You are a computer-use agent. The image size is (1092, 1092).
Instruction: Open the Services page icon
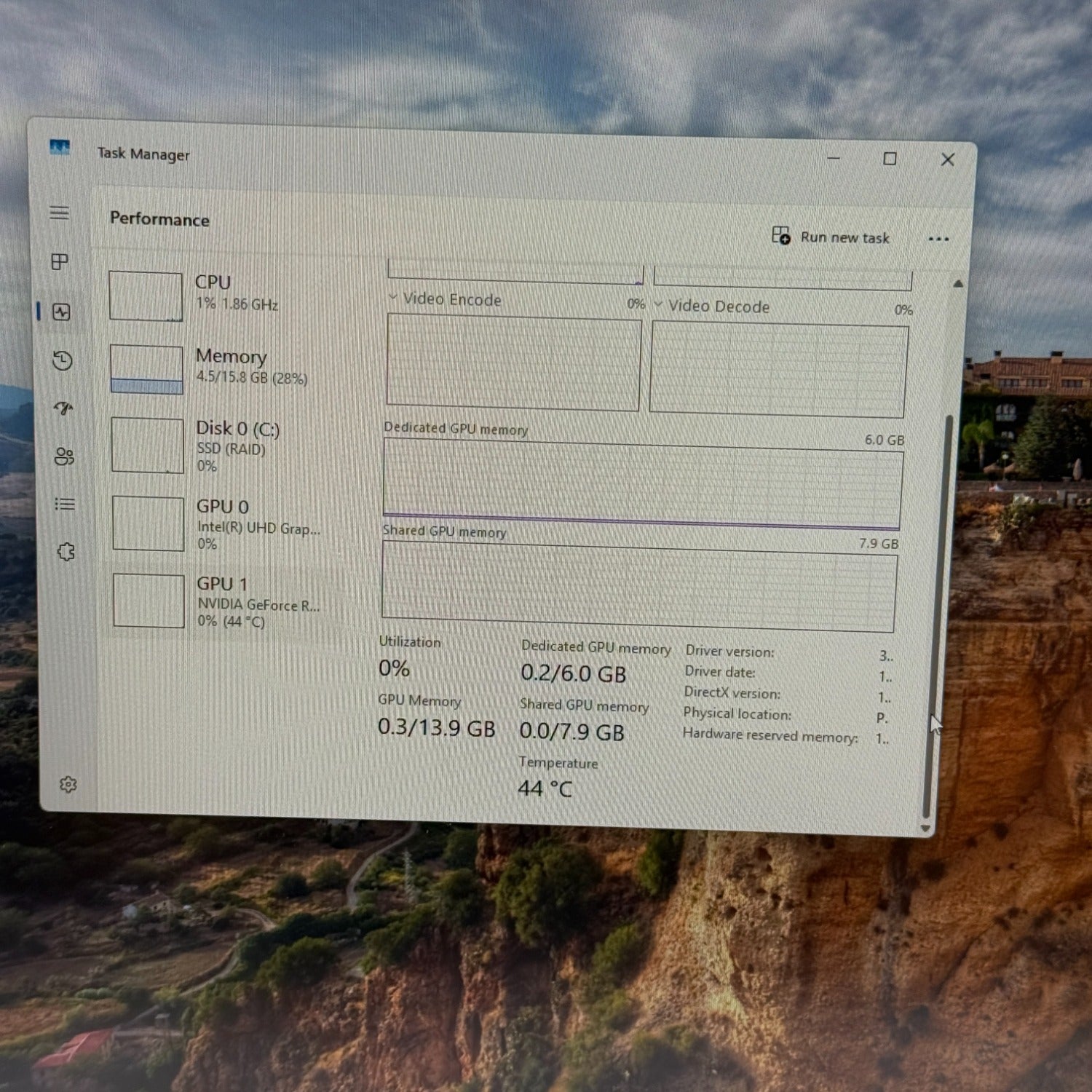click(x=66, y=552)
